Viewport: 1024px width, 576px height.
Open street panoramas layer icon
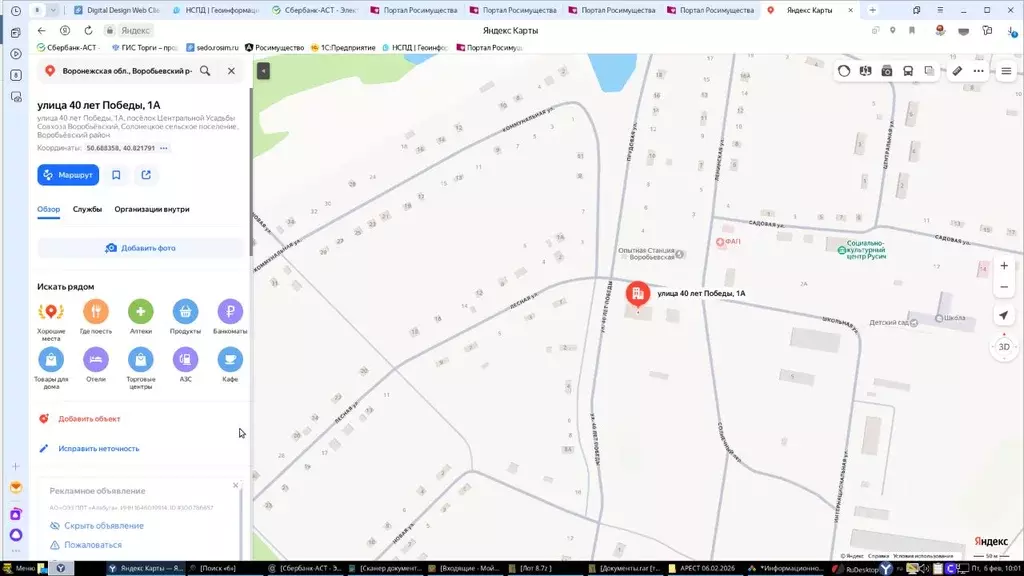[x=886, y=71]
